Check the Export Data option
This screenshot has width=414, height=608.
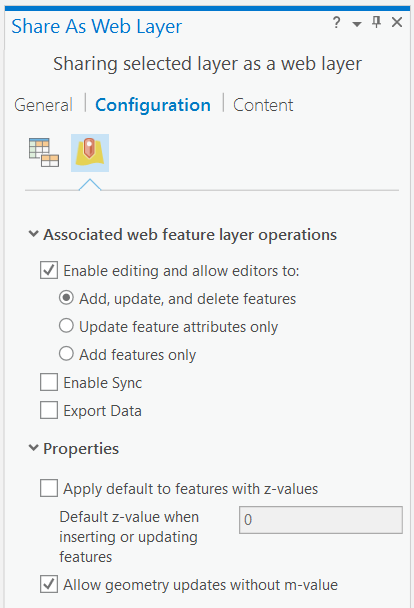click(x=49, y=410)
